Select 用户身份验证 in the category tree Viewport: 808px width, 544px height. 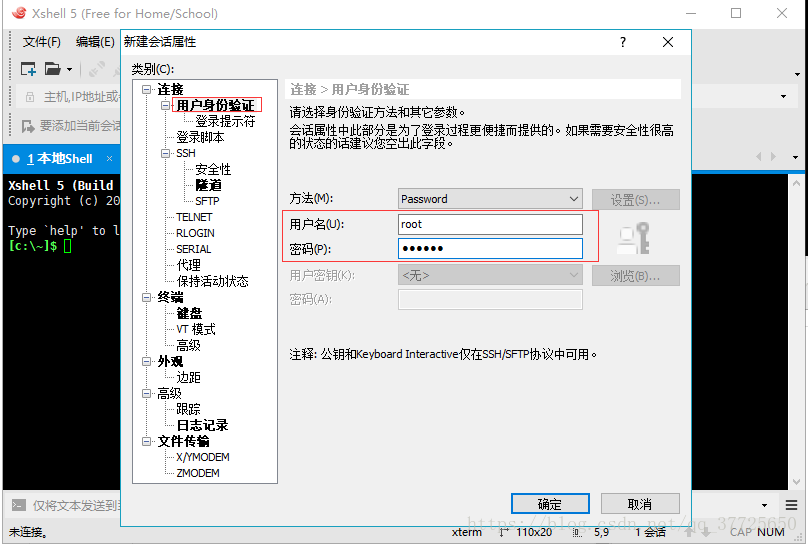(x=216, y=105)
